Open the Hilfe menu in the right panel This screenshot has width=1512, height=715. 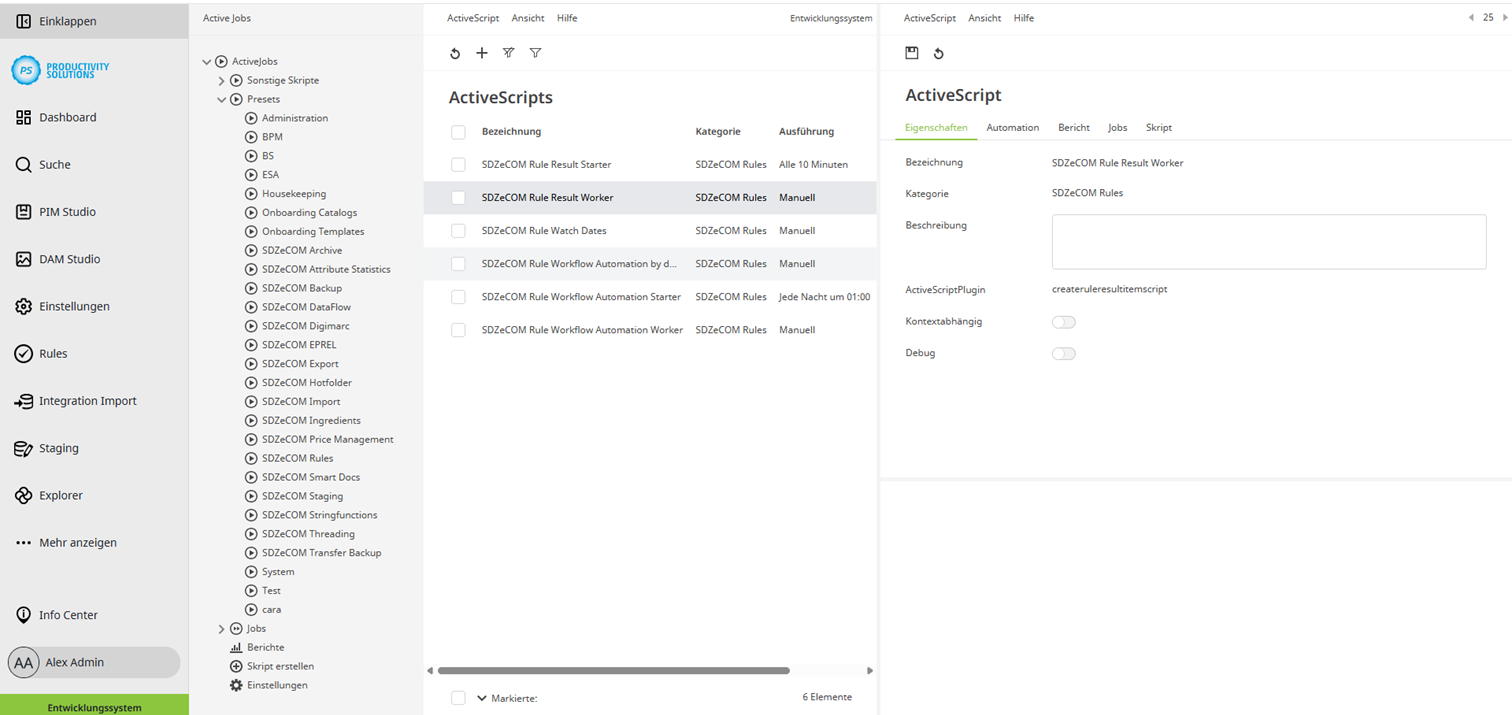click(x=1023, y=18)
